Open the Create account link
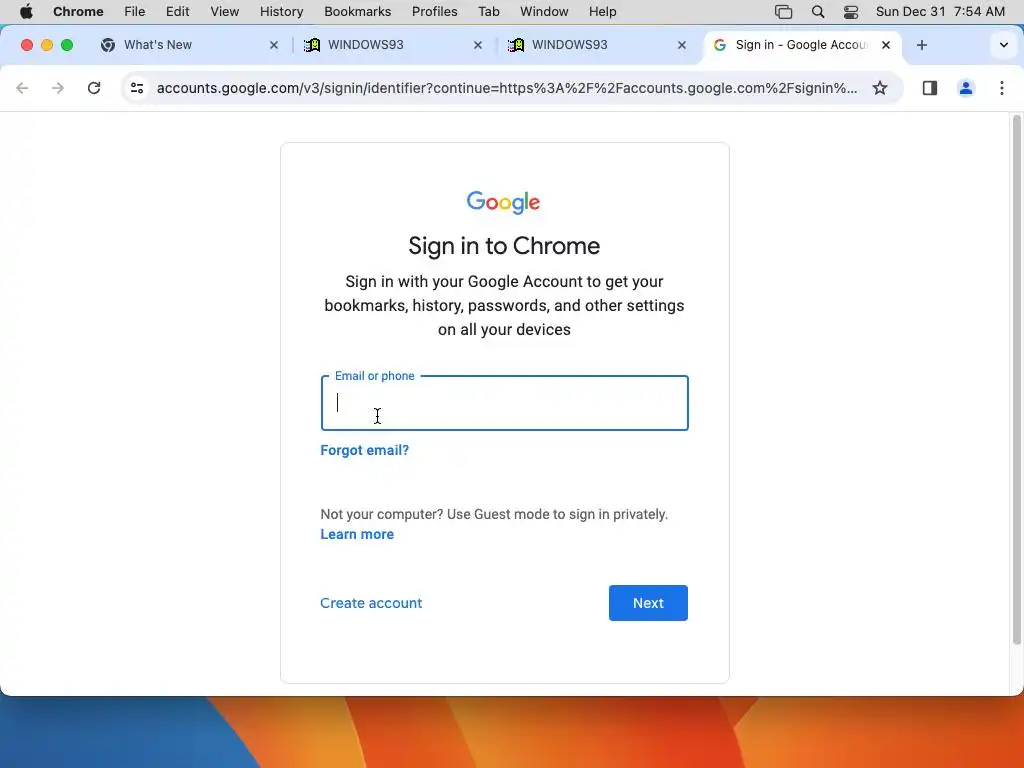The height and width of the screenshot is (768, 1024). pos(371,603)
